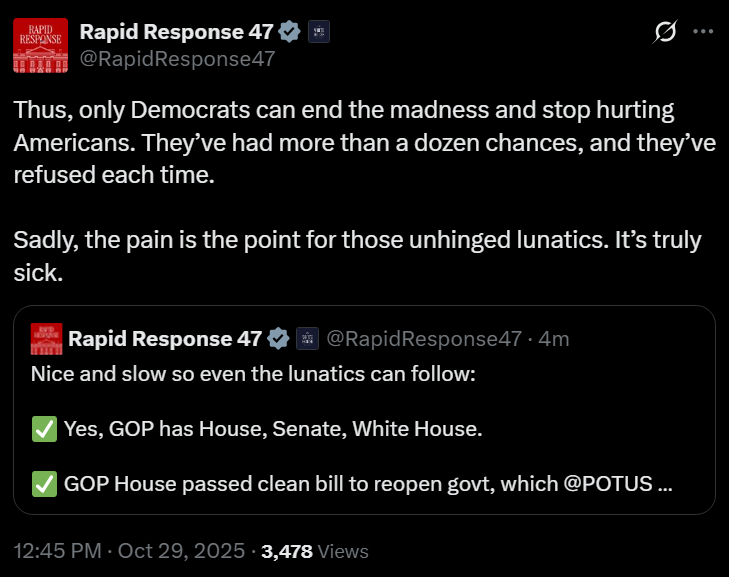Click the Rapid Response profile avatar at top
This screenshot has height=577, width=729.
coord(41,45)
